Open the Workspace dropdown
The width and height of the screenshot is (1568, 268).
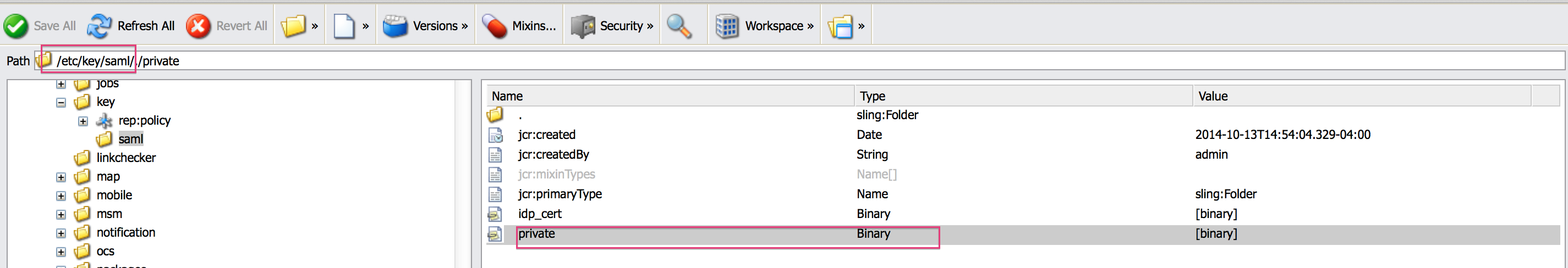765,26
